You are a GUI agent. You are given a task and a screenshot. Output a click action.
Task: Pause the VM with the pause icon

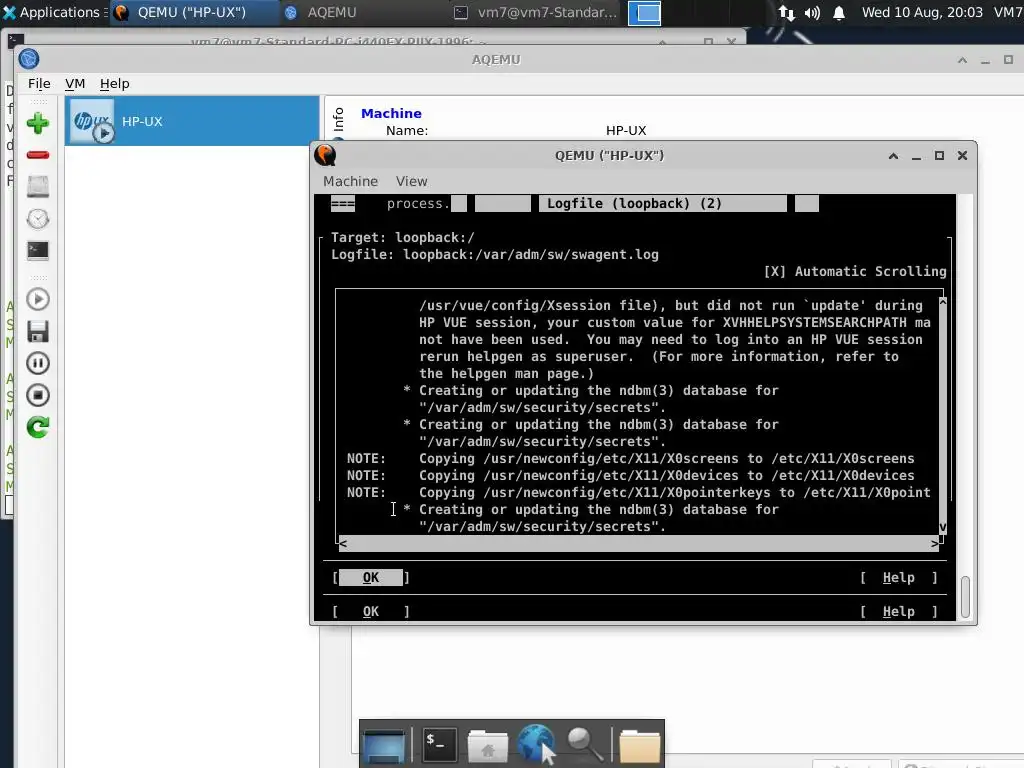click(38, 363)
